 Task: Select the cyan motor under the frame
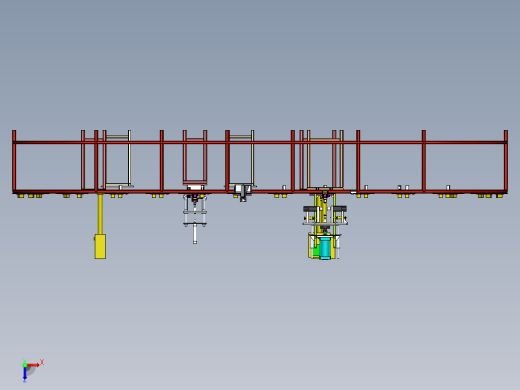tap(324, 248)
